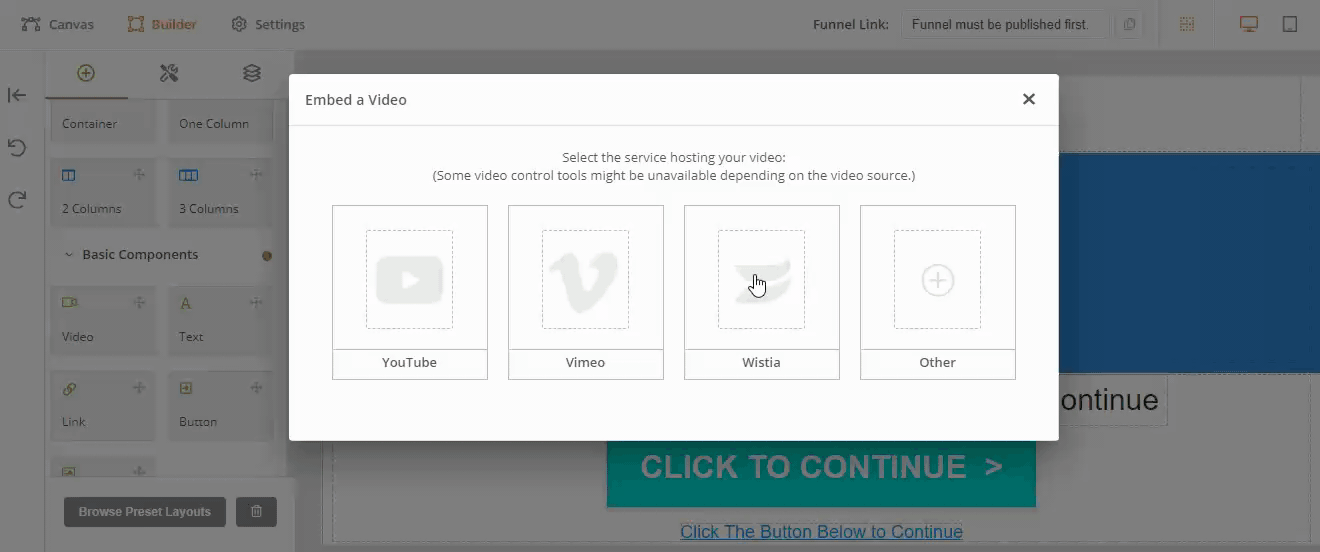
Task: Click the 2 Columns layout icon
Action: tap(69, 175)
